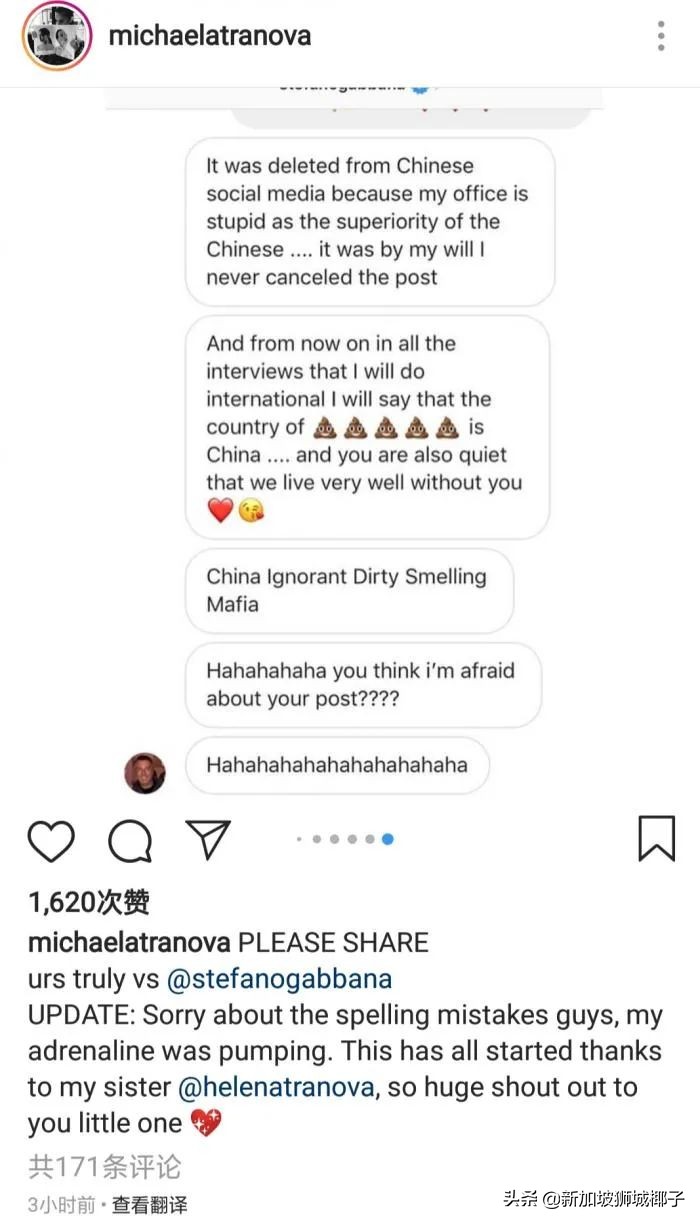View all 171 comments
The width and height of the screenshot is (700, 1223).
[104, 1166]
